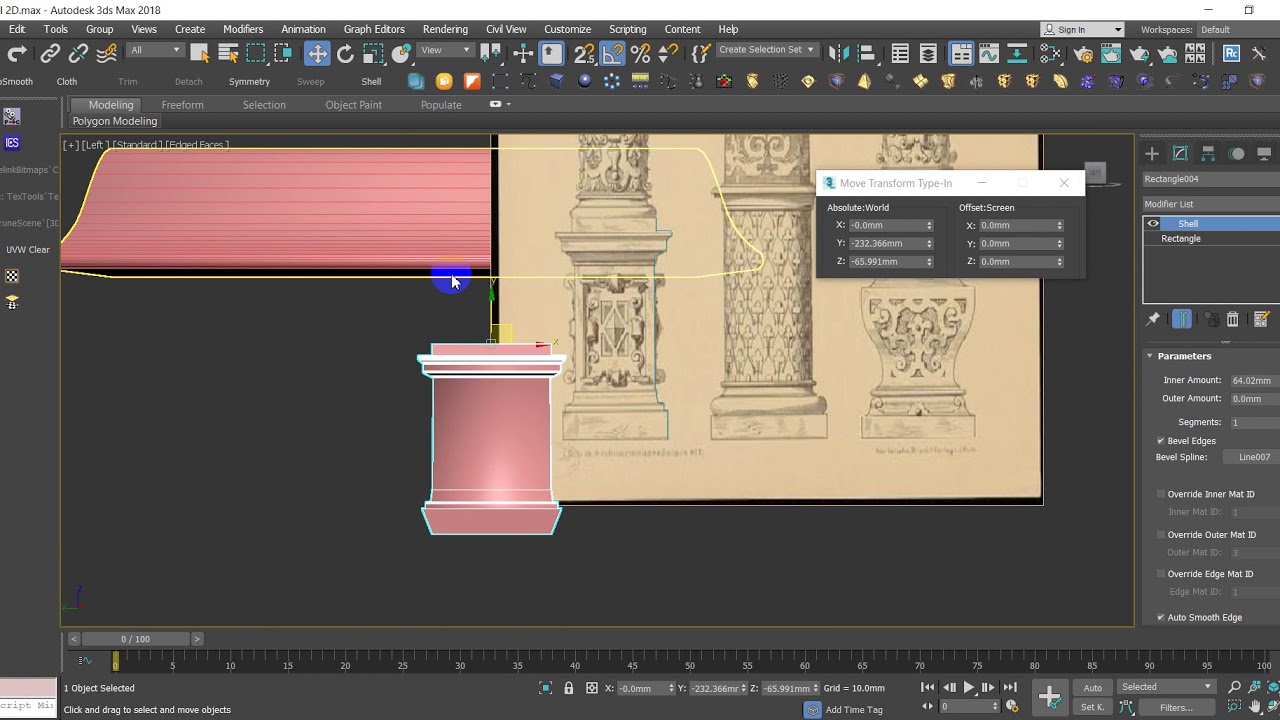Screen dimensions: 1280x720
Task: Click the Play Animation button
Action: [x=968, y=687]
